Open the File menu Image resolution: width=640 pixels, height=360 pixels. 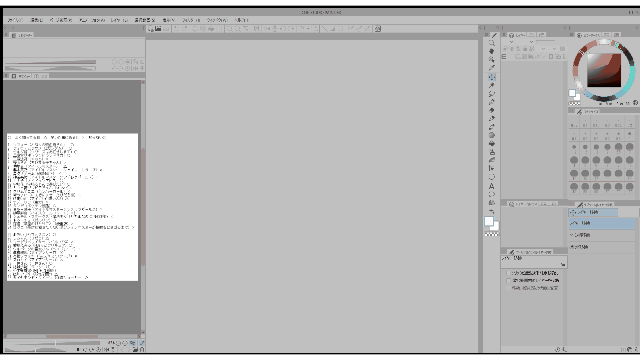[15, 20]
